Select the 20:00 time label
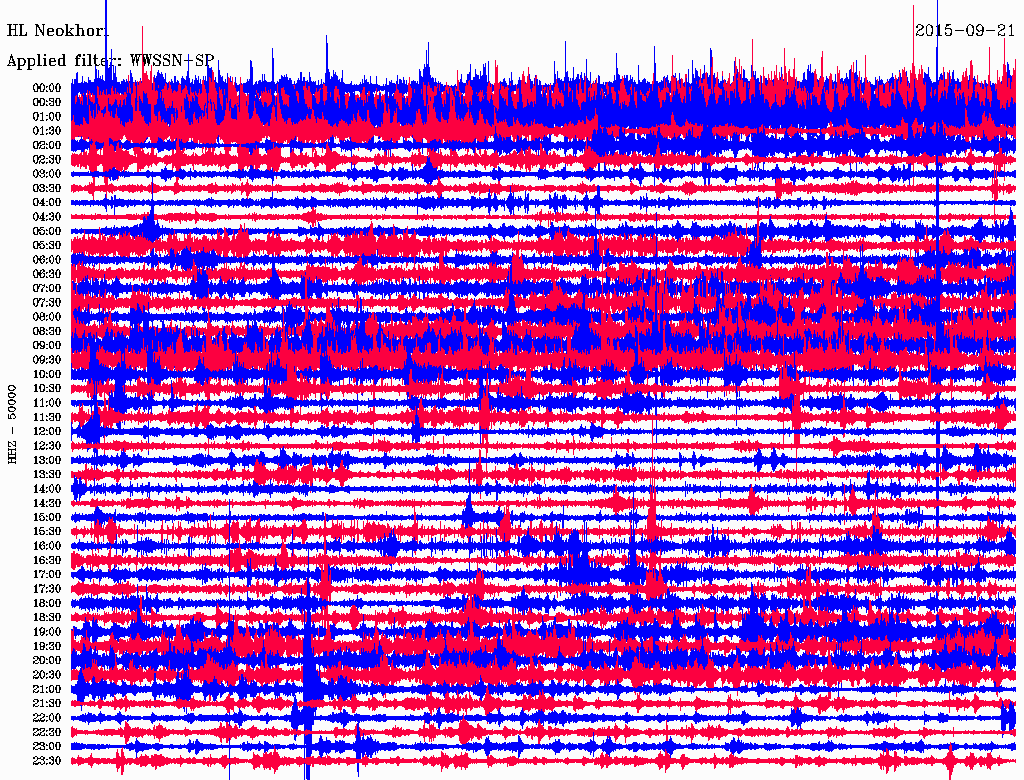Screen dimensions: 1024x780 pyautogui.click(x=47, y=660)
